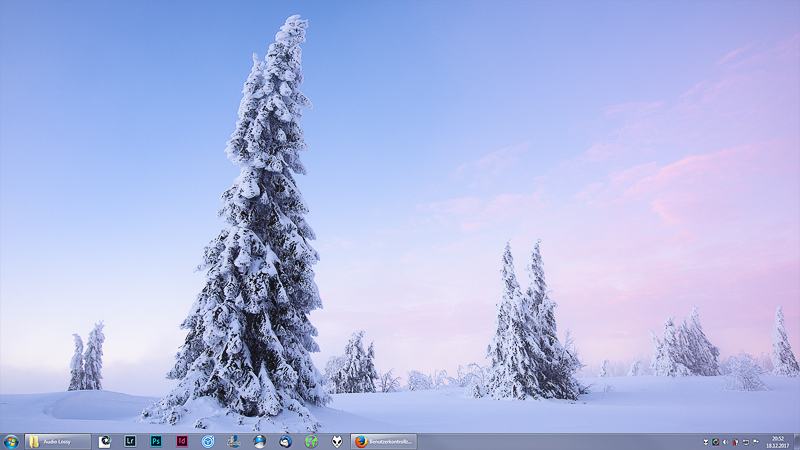Open the volume speaker tray icon
The image size is (800, 450).
pos(725,442)
